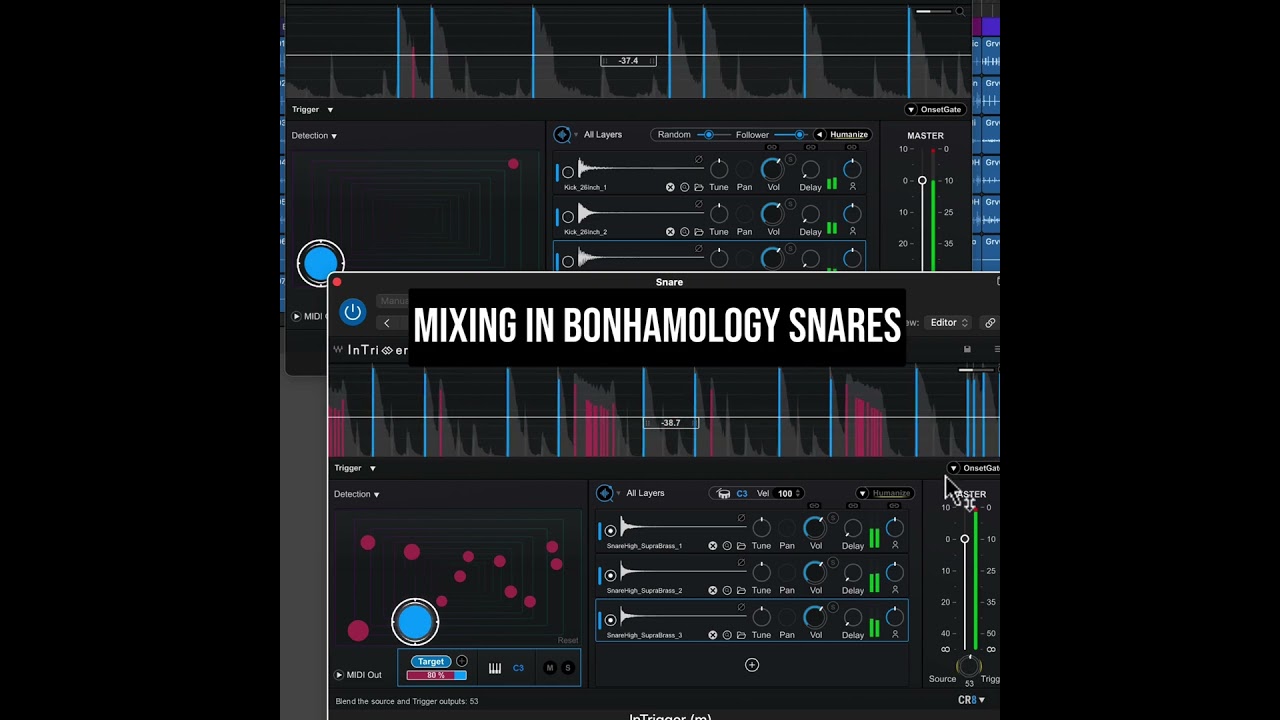
Task: Click the circular icon next to SnareHigh_SupraBrass_1 remove button
Action: coord(727,546)
